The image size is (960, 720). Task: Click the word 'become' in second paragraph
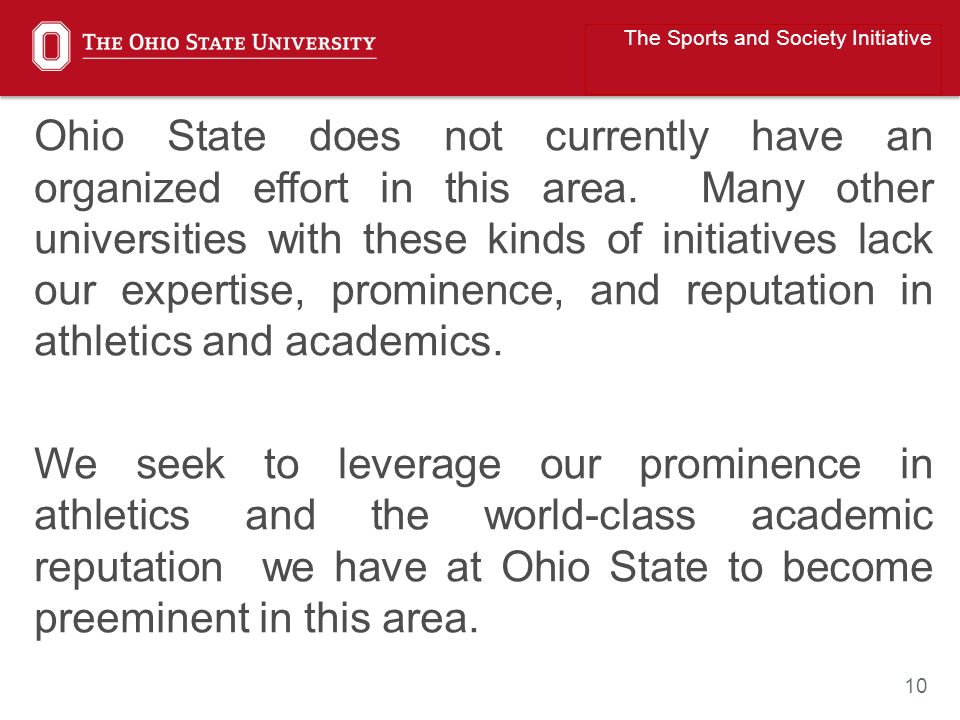[x=858, y=567]
